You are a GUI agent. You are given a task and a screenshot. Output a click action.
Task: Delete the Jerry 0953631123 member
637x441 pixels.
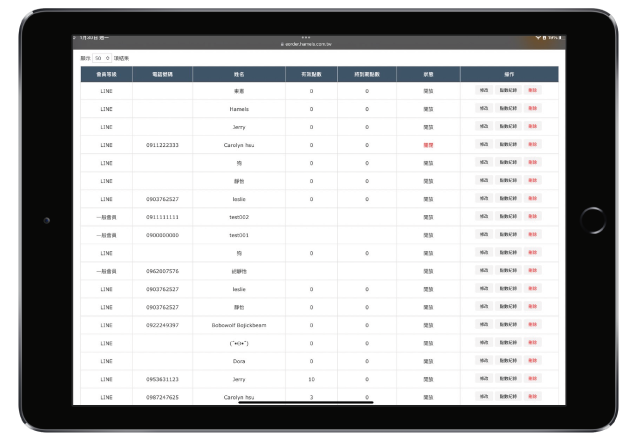(x=533, y=378)
